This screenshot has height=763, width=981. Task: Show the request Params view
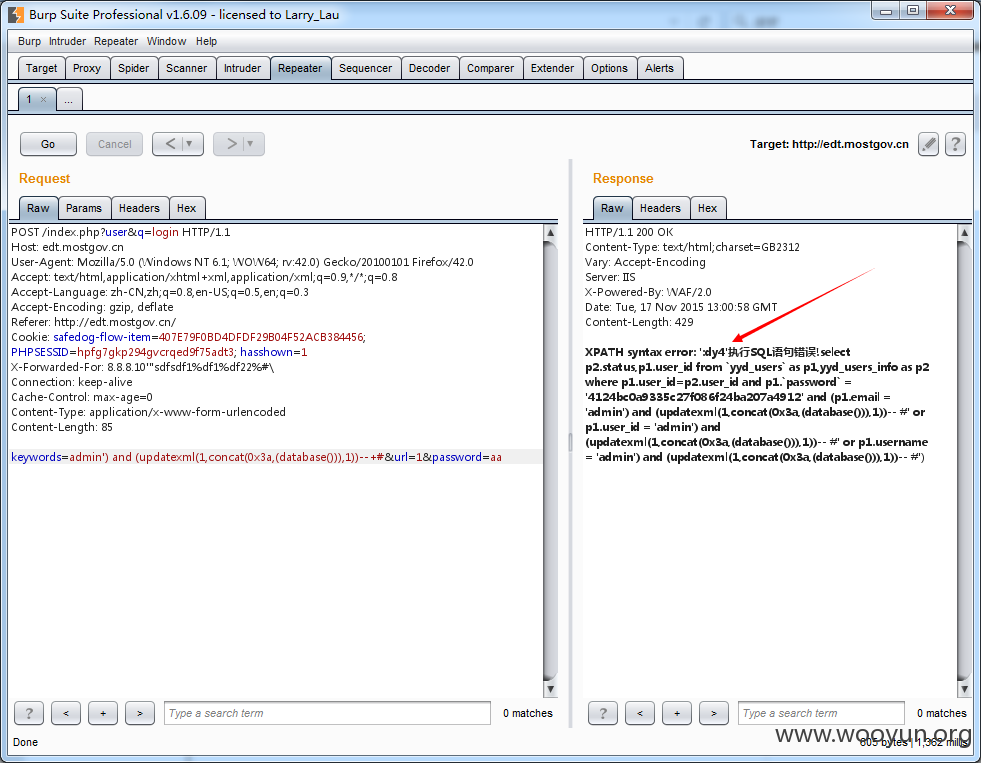(84, 208)
